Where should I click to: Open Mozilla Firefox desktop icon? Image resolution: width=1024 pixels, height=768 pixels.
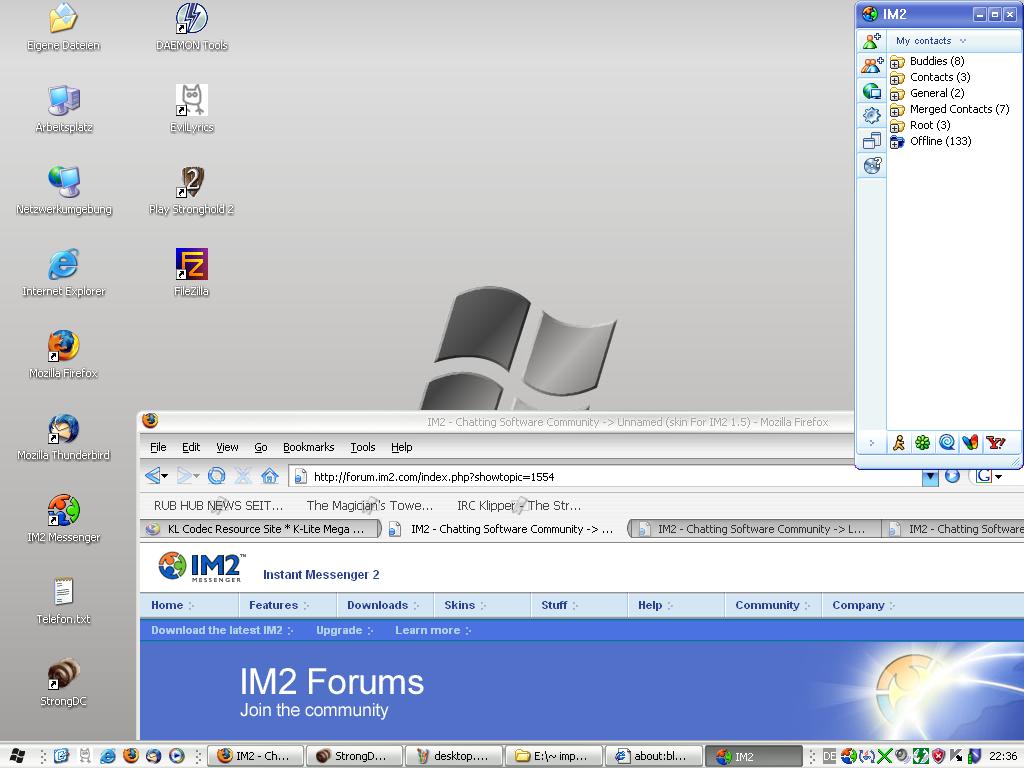pyautogui.click(x=63, y=355)
